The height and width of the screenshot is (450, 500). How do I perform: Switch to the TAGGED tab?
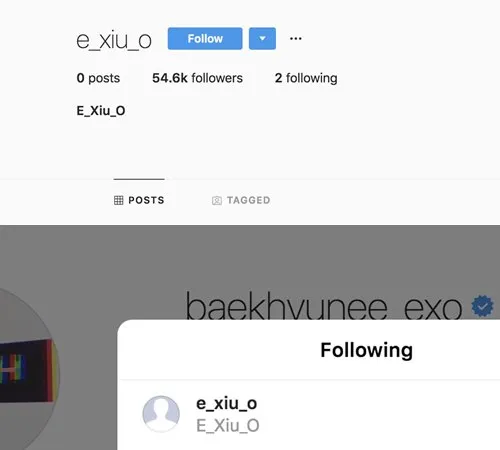point(241,200)
